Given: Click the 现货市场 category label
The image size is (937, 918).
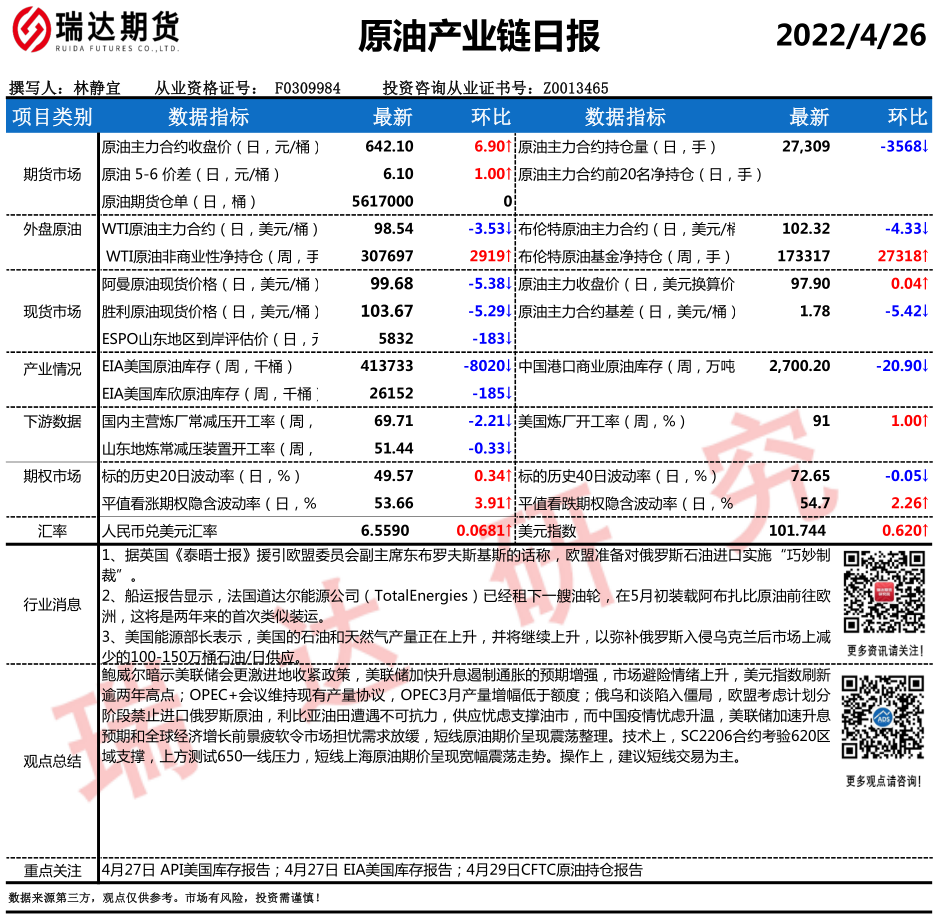Looking at the screenshot, I should tap(52, 311).
